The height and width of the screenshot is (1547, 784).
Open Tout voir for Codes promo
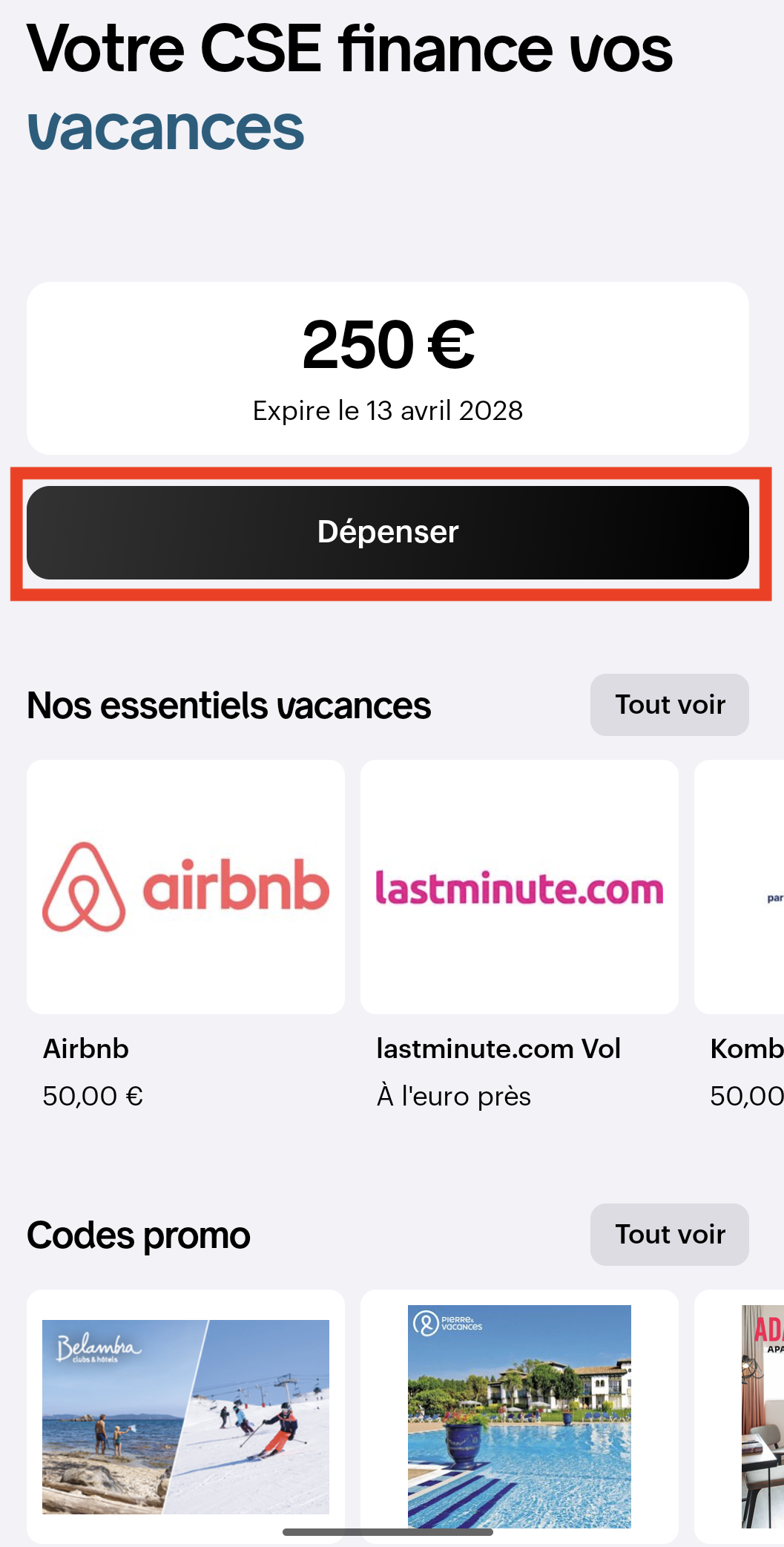(669, 1235)
